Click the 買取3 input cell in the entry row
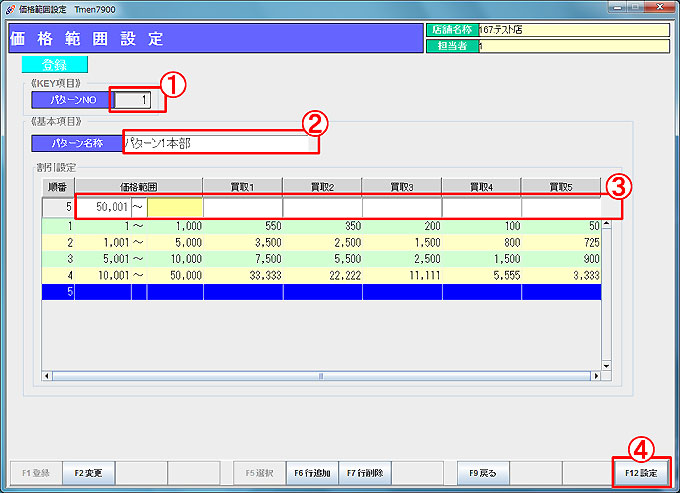Image resolution: width=680 pixels, height=493 pixels. point(401,207)
